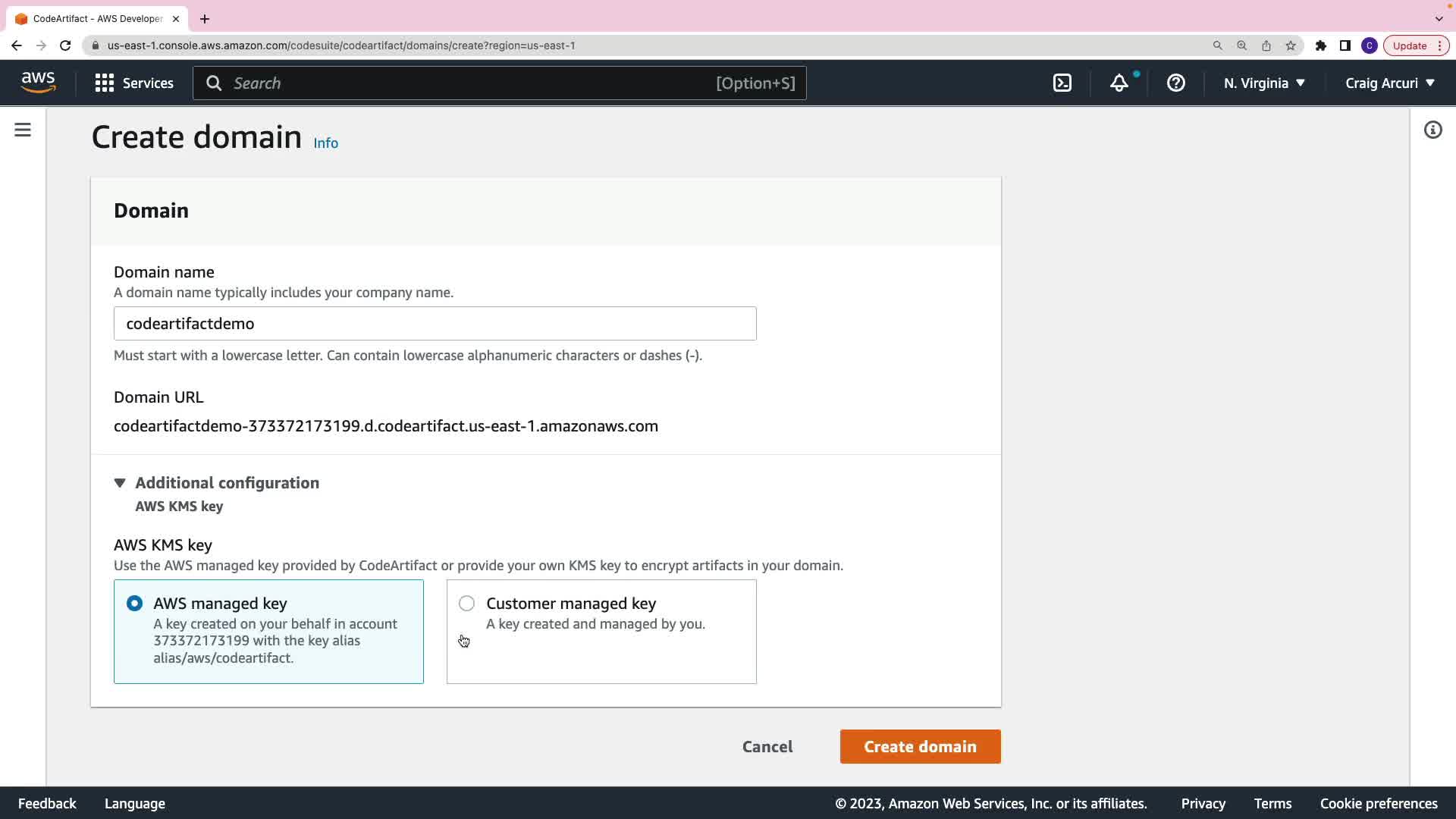Collapse Additional configuration section
Viewport: 1456px width, 819px height.
pyautogui.click(x=120, y=483)
